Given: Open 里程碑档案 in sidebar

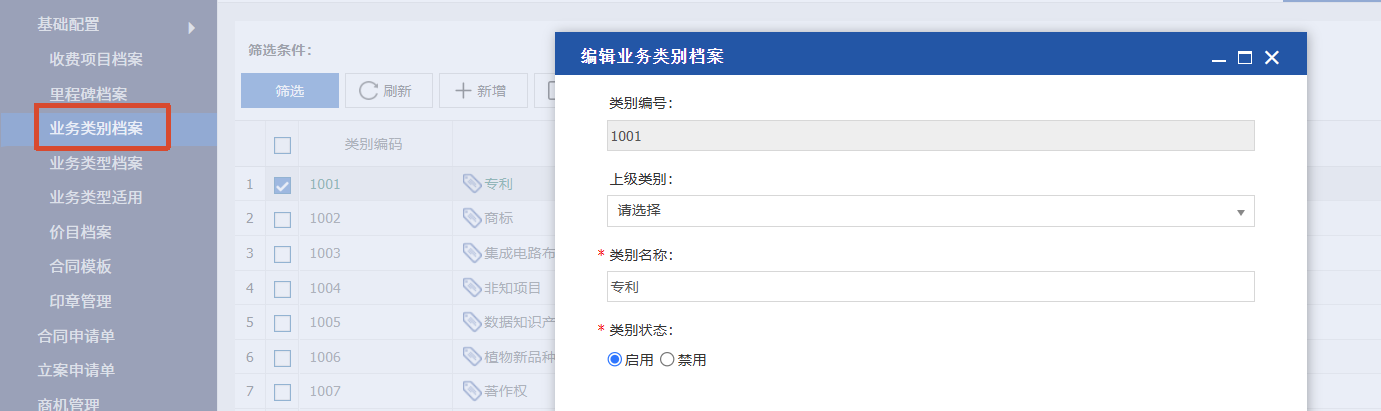Looking at the screenshot, I should tap(88, 94).
